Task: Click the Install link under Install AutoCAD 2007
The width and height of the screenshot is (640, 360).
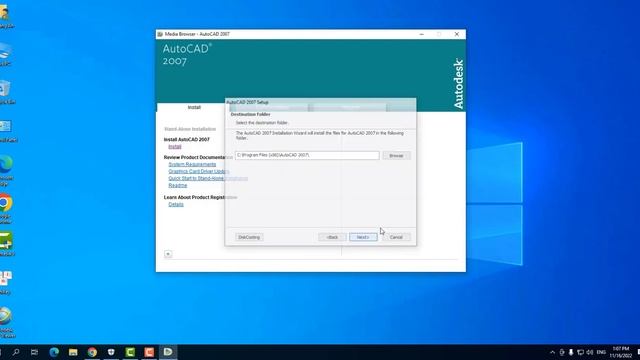Action: (175, 147)
